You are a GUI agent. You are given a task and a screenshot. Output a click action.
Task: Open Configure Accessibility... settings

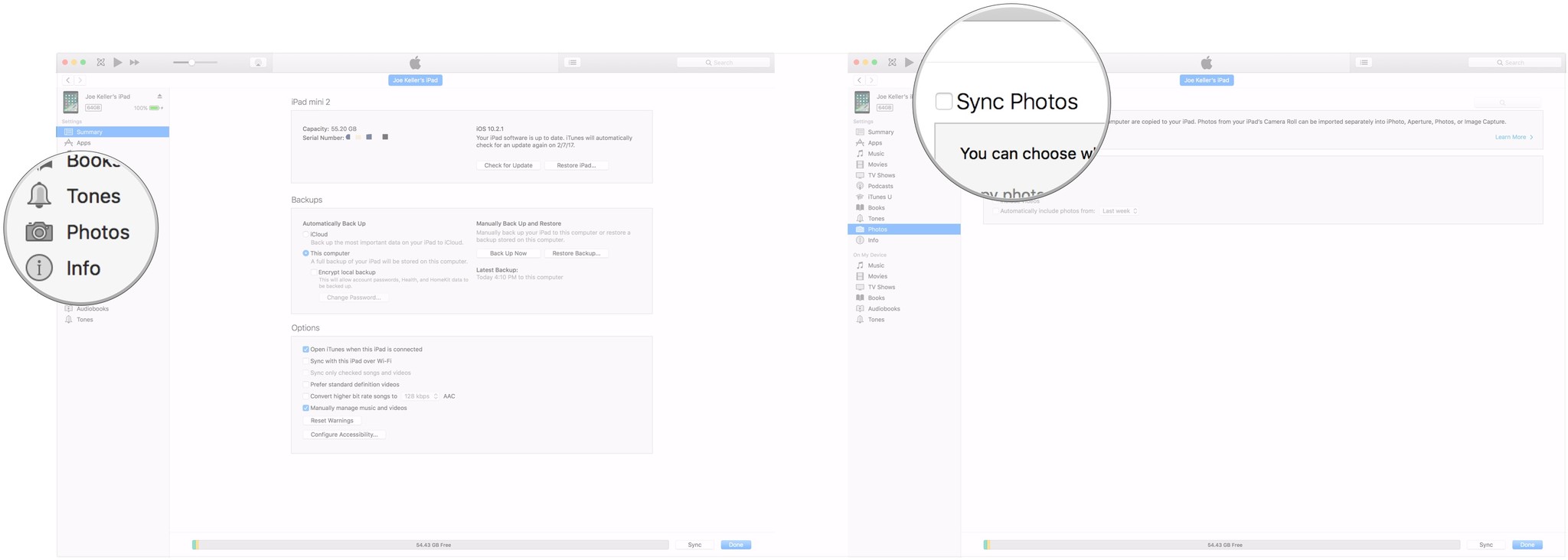345,435
